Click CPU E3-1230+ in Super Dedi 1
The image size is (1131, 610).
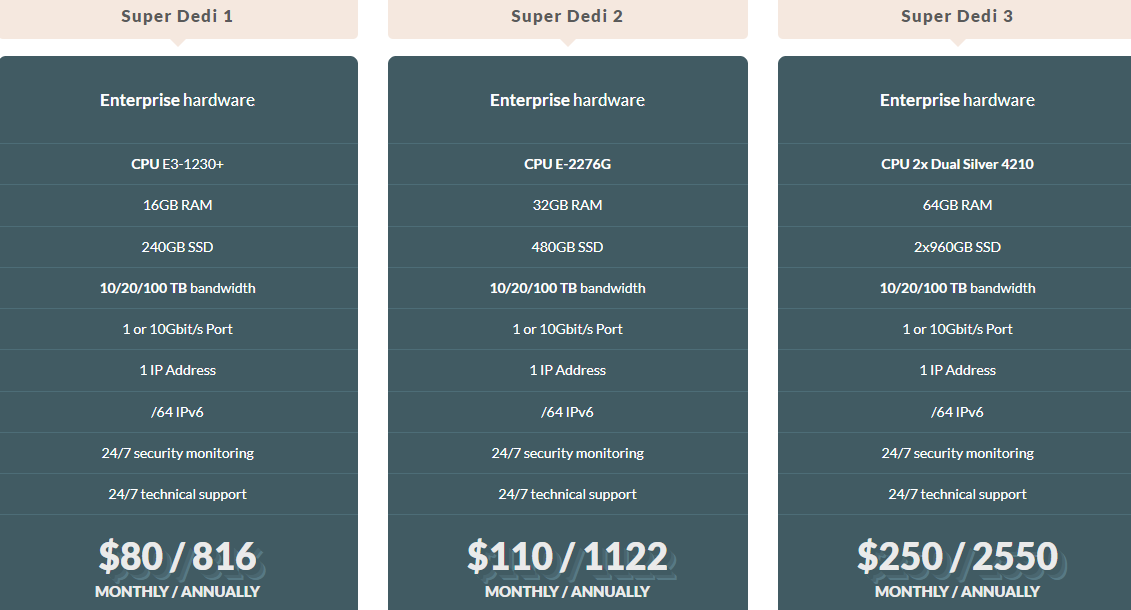(x=177, y=164)
